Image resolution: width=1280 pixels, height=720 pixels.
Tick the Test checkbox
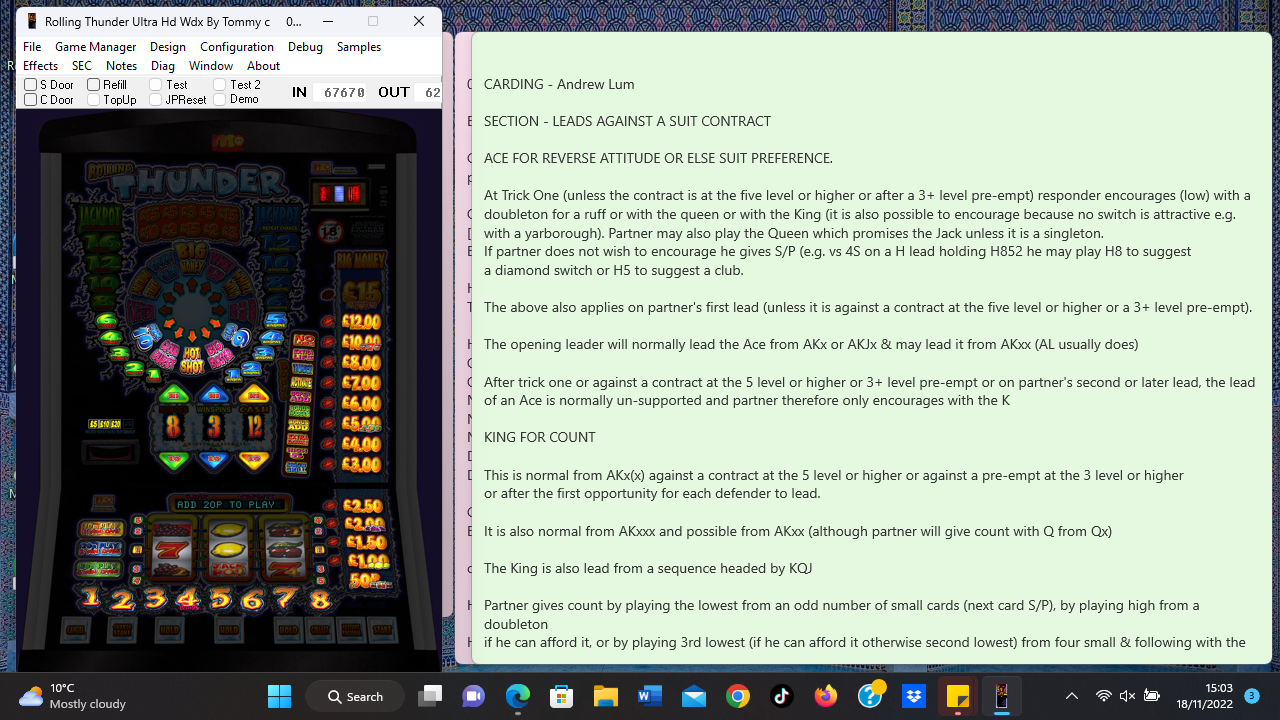point(156,85)
